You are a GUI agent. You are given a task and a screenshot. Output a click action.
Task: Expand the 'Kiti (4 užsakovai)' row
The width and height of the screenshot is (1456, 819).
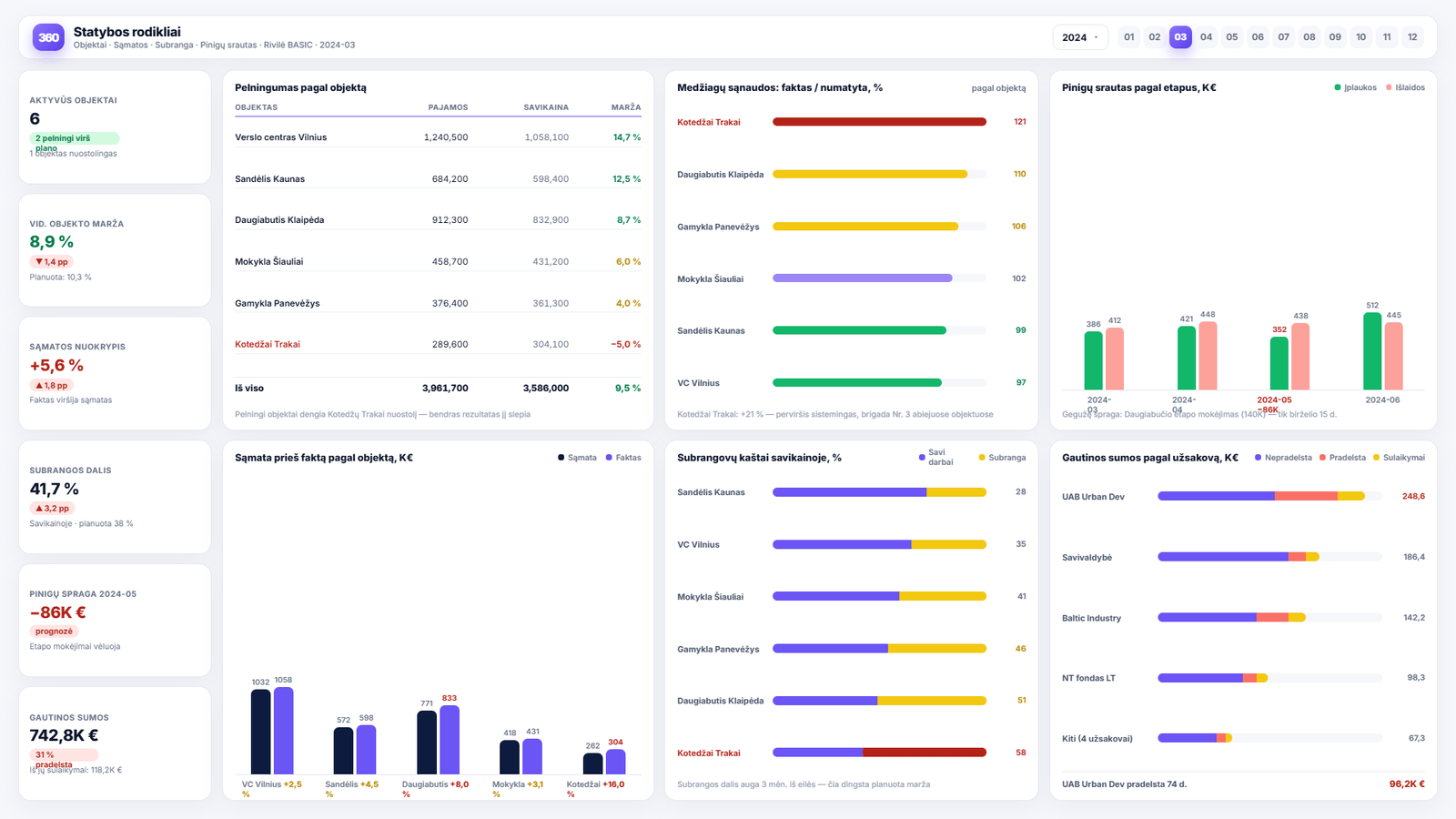point(1243,738)
